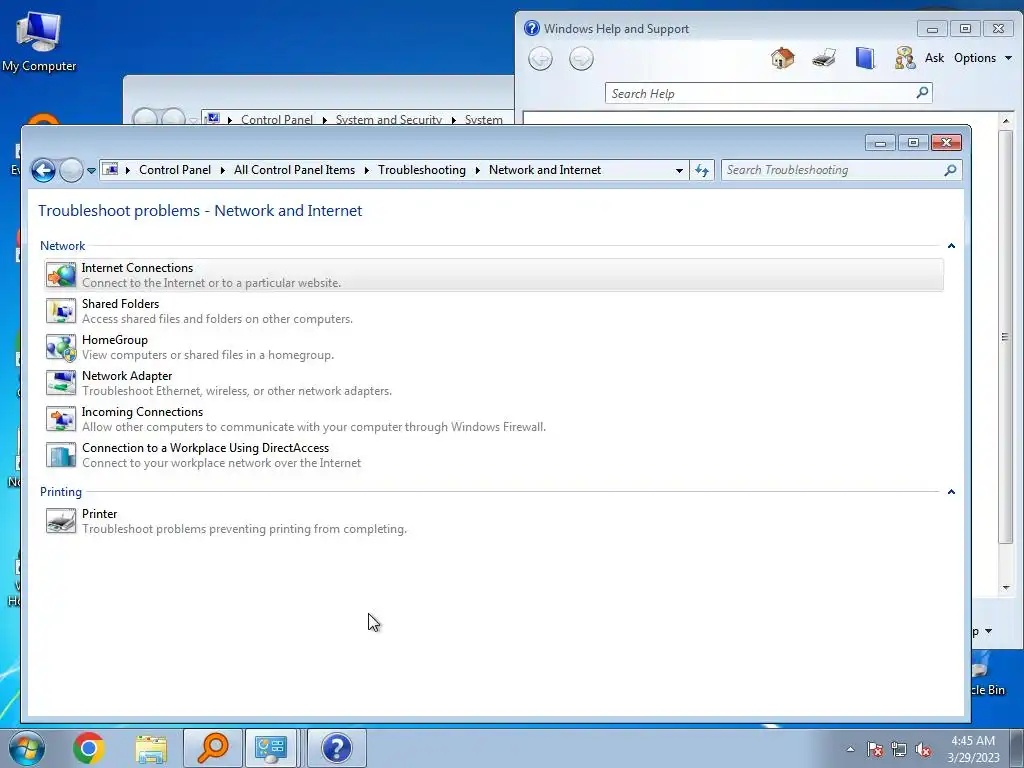Click System and Security in the background window
Screen dimensions: 1024x768
389,120
